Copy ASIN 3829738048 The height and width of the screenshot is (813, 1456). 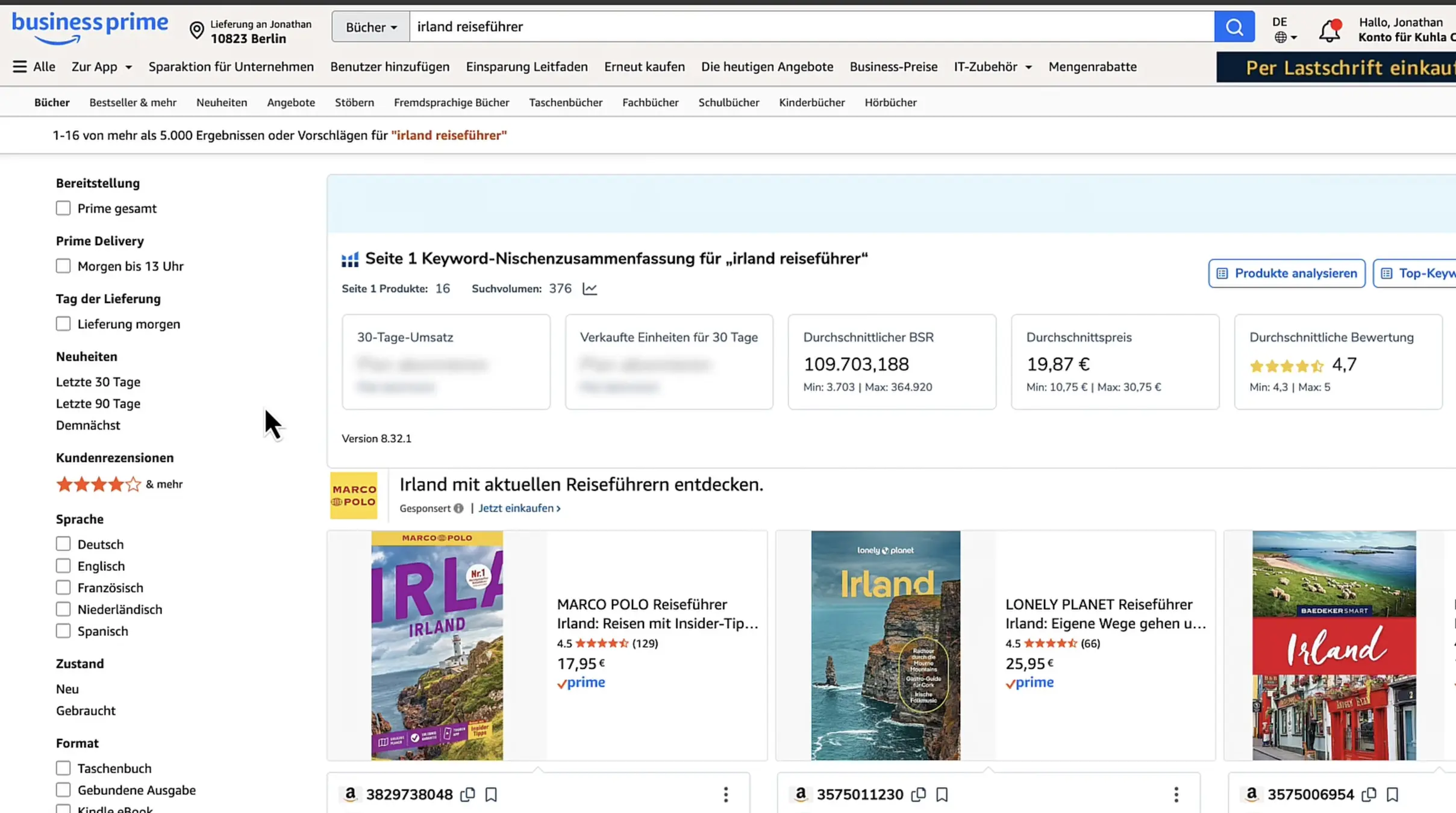tap(467, 794)
